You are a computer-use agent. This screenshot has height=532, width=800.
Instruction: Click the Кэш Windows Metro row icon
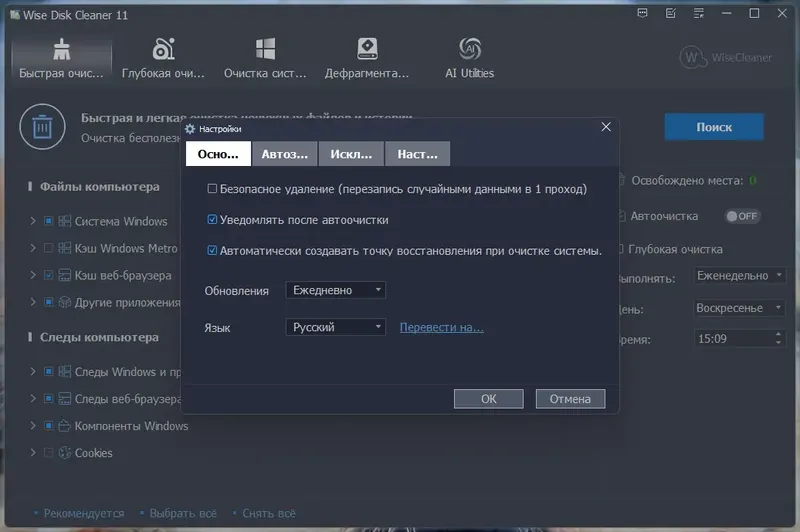click(64, 248)
